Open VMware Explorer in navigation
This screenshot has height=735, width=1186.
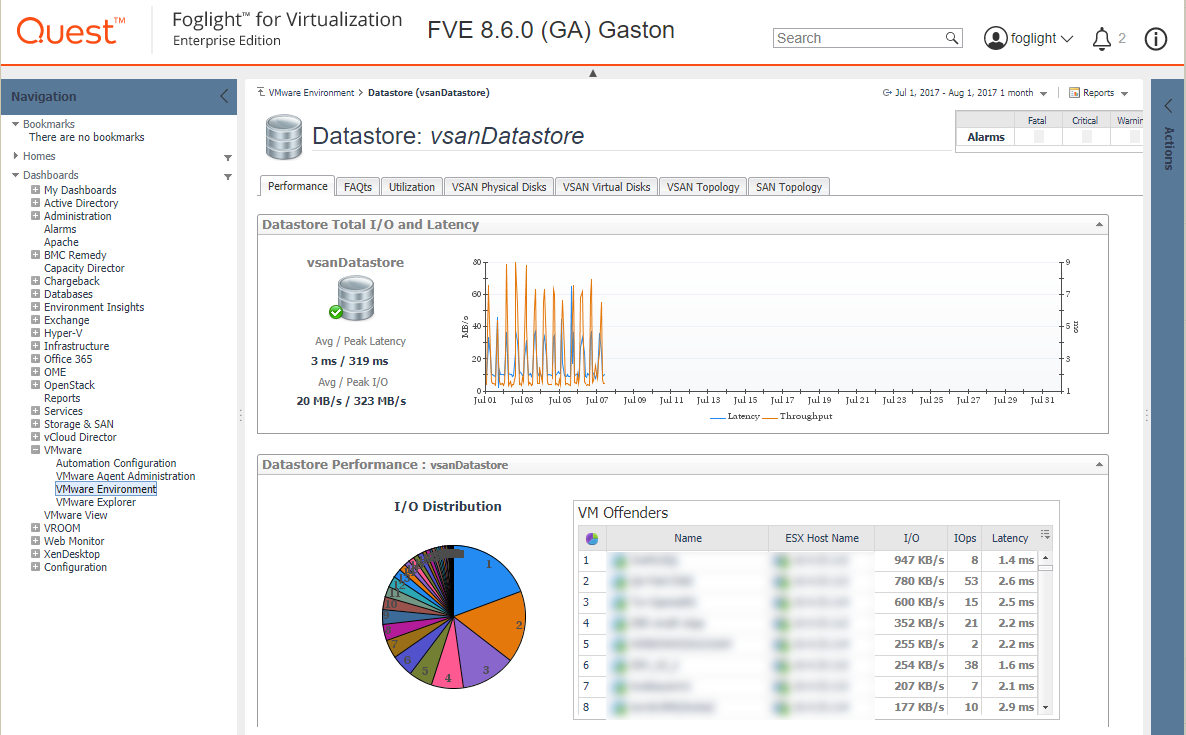click(x=95, y=502)
